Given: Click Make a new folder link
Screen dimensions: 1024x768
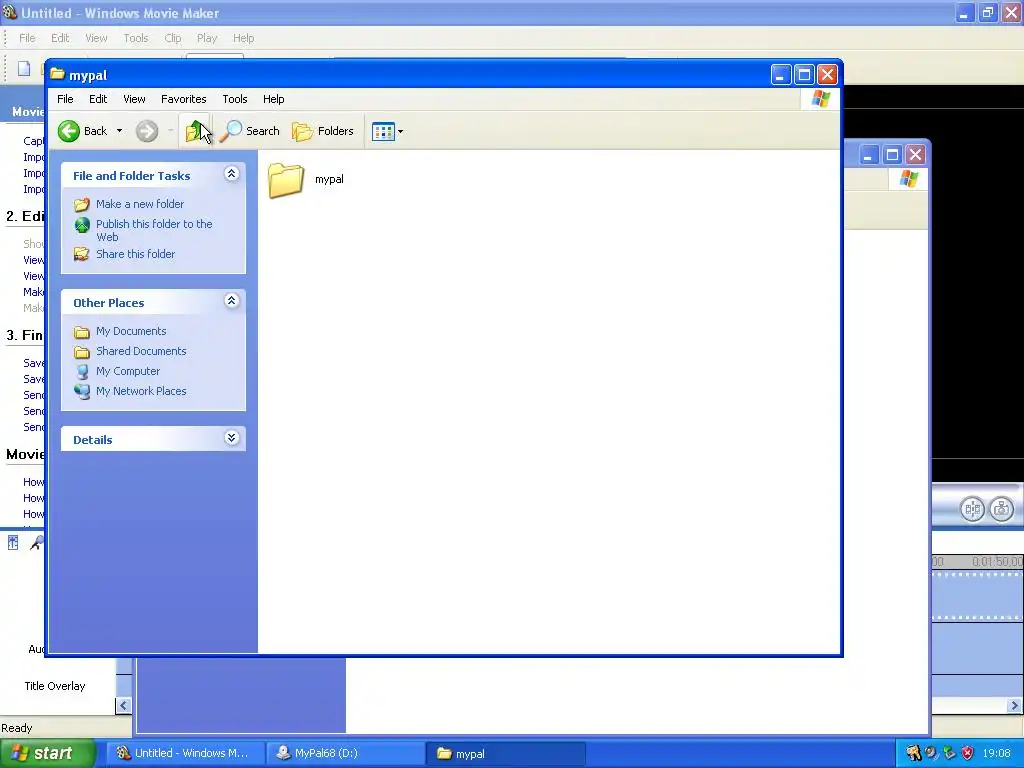Looking at the screenshot, I should tap(140, 204).
